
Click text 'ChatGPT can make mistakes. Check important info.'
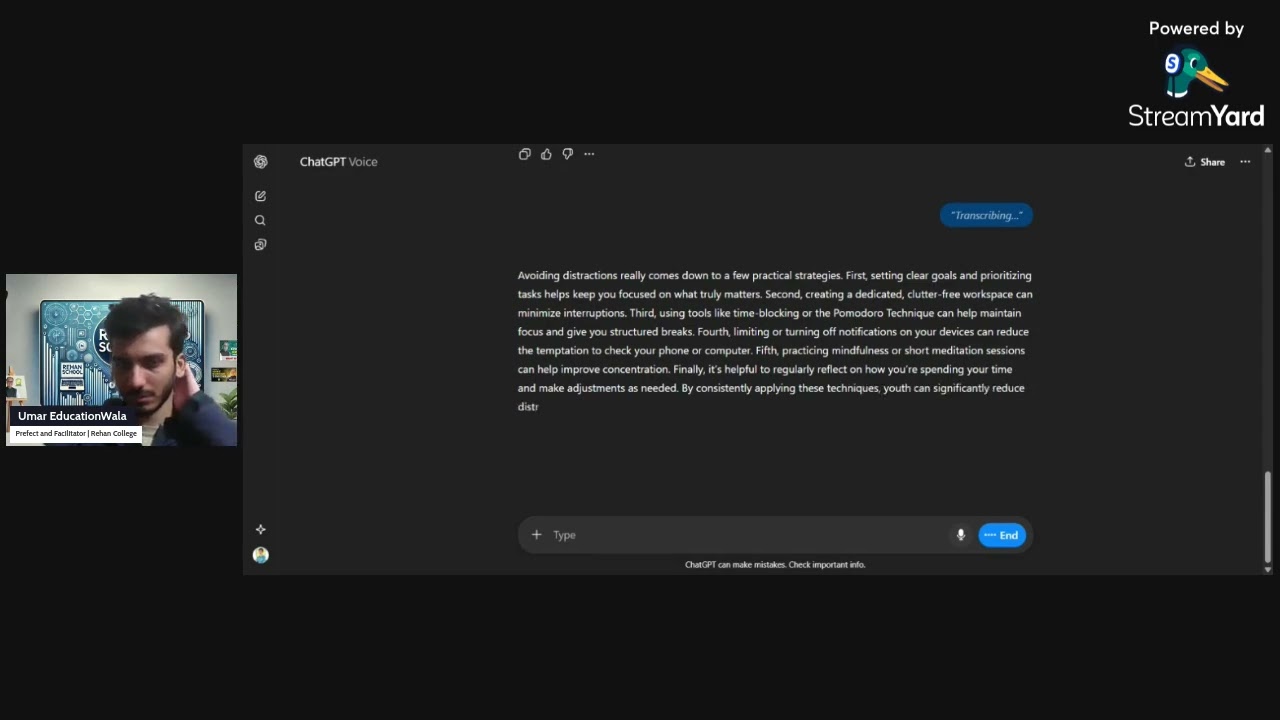point(775,565)
